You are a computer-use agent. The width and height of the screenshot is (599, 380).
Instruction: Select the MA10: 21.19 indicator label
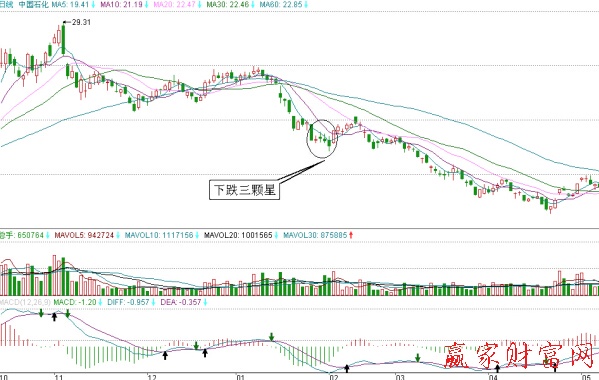pos(121,5)
